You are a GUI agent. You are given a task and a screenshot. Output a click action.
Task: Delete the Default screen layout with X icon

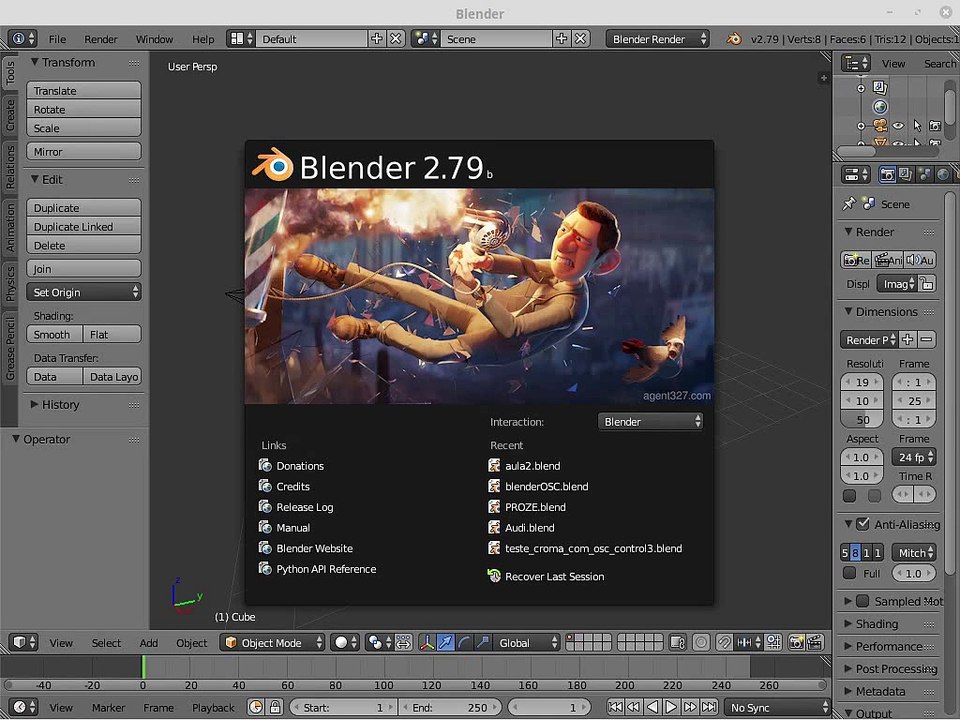[396, 39]
